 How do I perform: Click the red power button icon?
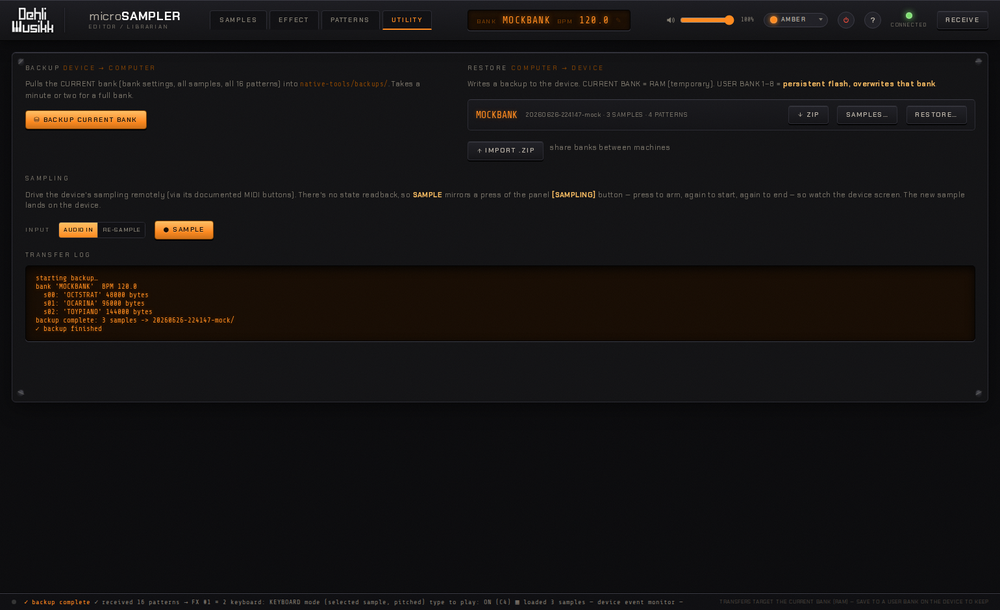(846, 20)
